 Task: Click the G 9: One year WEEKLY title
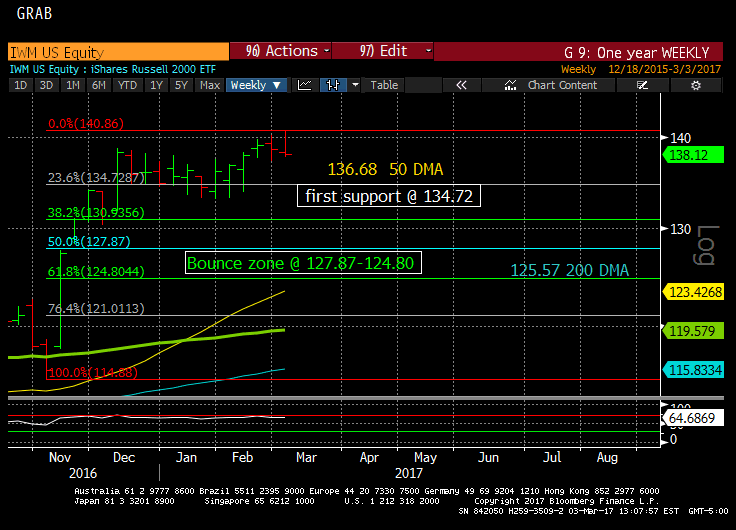(x=636, y=53)
